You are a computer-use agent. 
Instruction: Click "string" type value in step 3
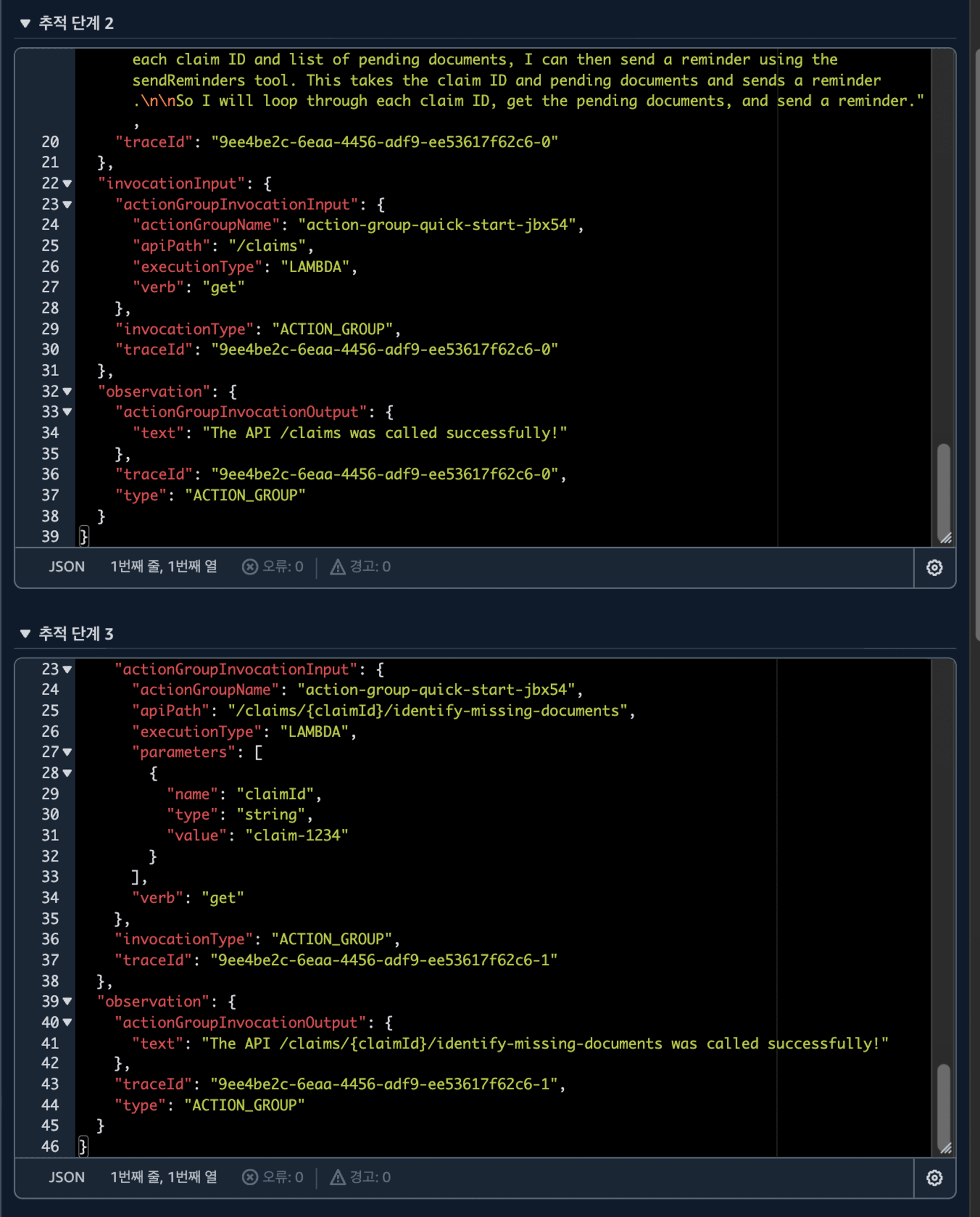271,815
